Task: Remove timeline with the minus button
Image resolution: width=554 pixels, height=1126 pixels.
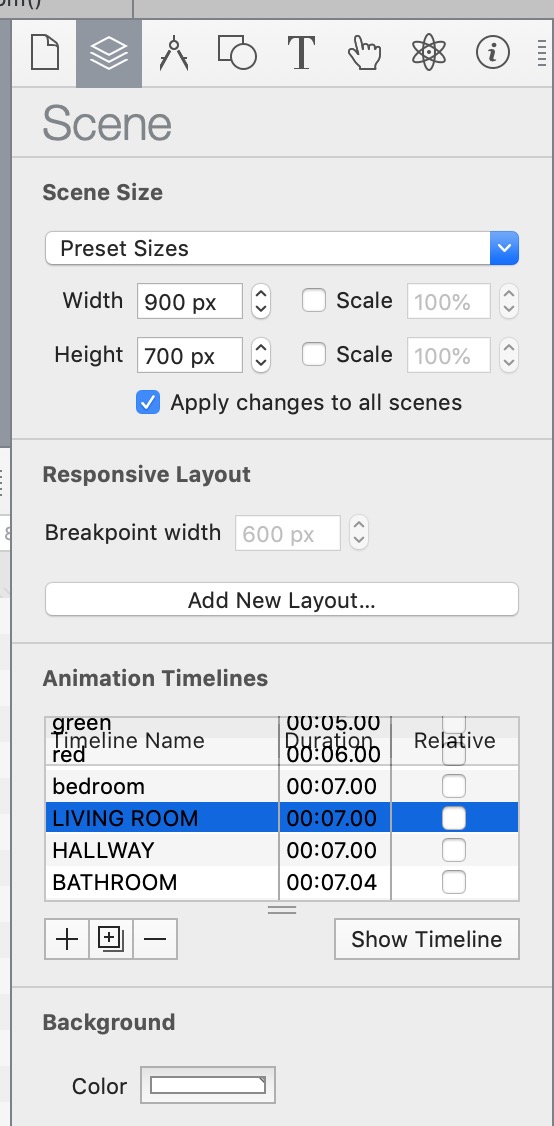Action: pyautogui.click(x=154, y=939)
